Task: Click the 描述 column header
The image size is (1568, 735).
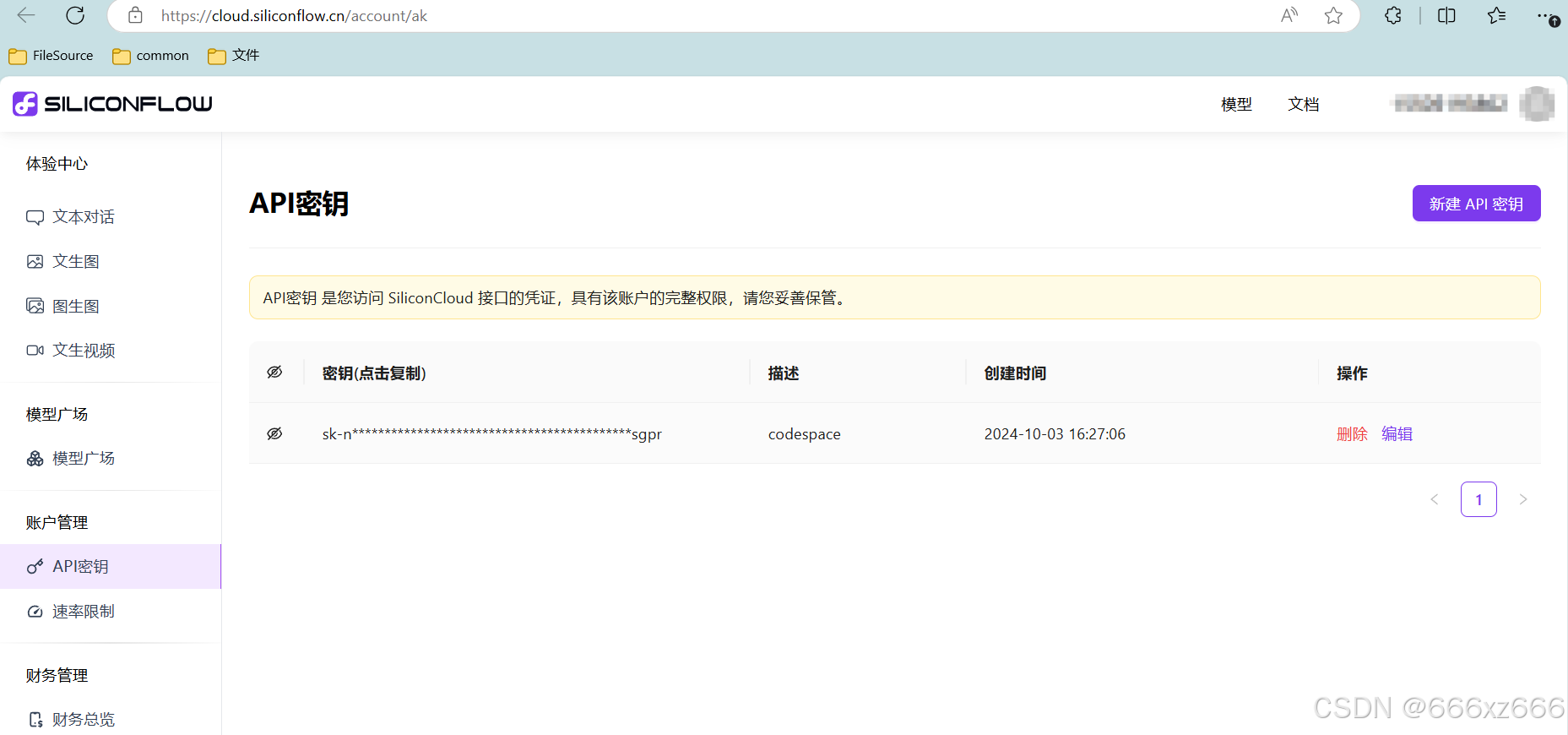Action: pos(784,373)
